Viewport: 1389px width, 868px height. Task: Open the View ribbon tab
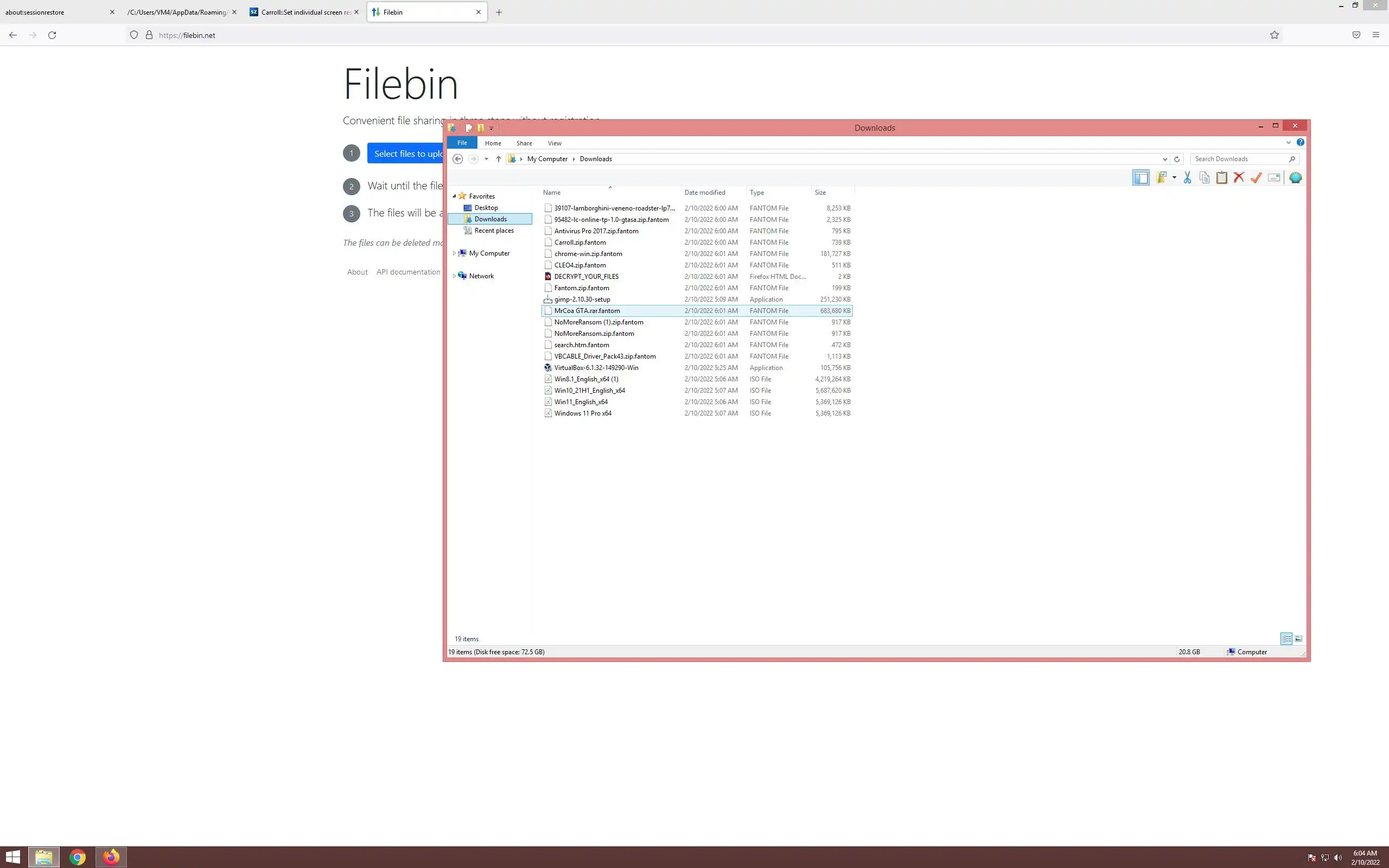554,143
